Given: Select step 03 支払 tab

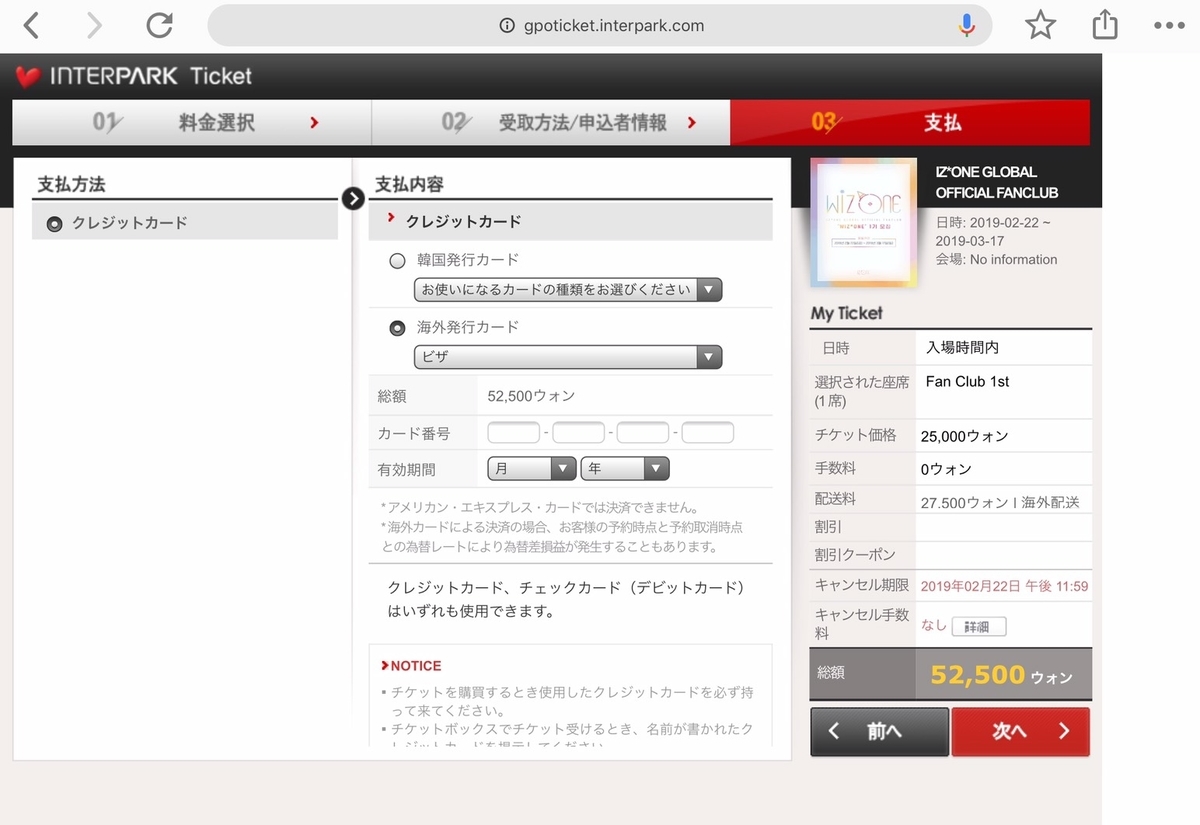Looking at the screenshot, I should [x=910, y=123].
